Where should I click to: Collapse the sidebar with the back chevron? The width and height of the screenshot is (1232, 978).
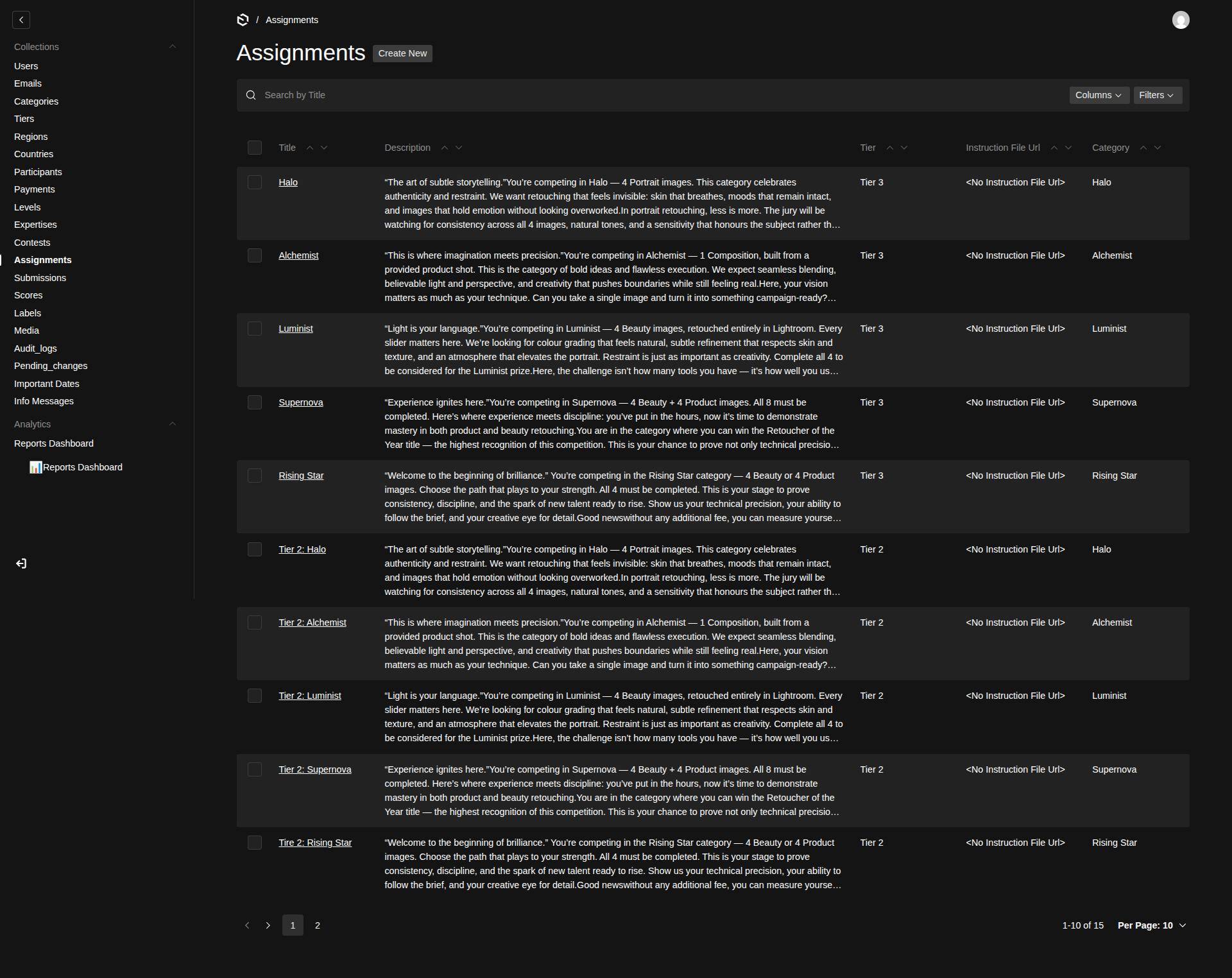pos(21,20)
